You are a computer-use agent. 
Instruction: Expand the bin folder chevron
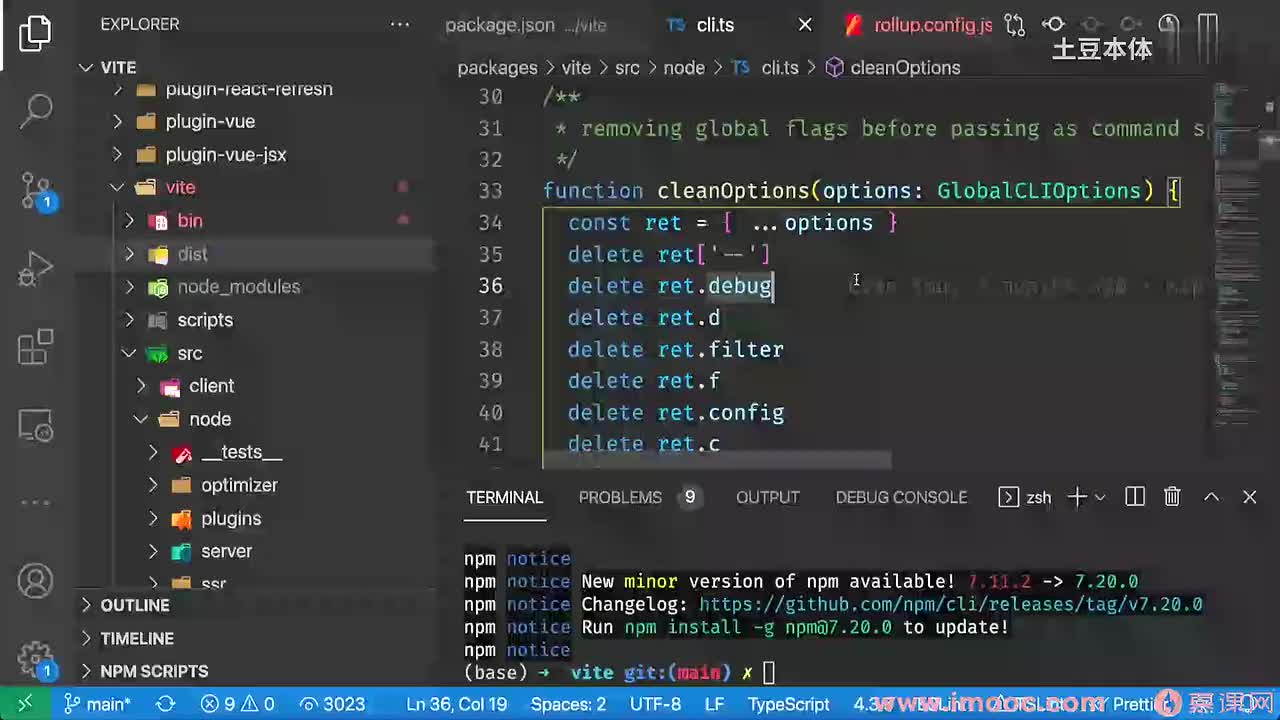(x=130, y=220)
